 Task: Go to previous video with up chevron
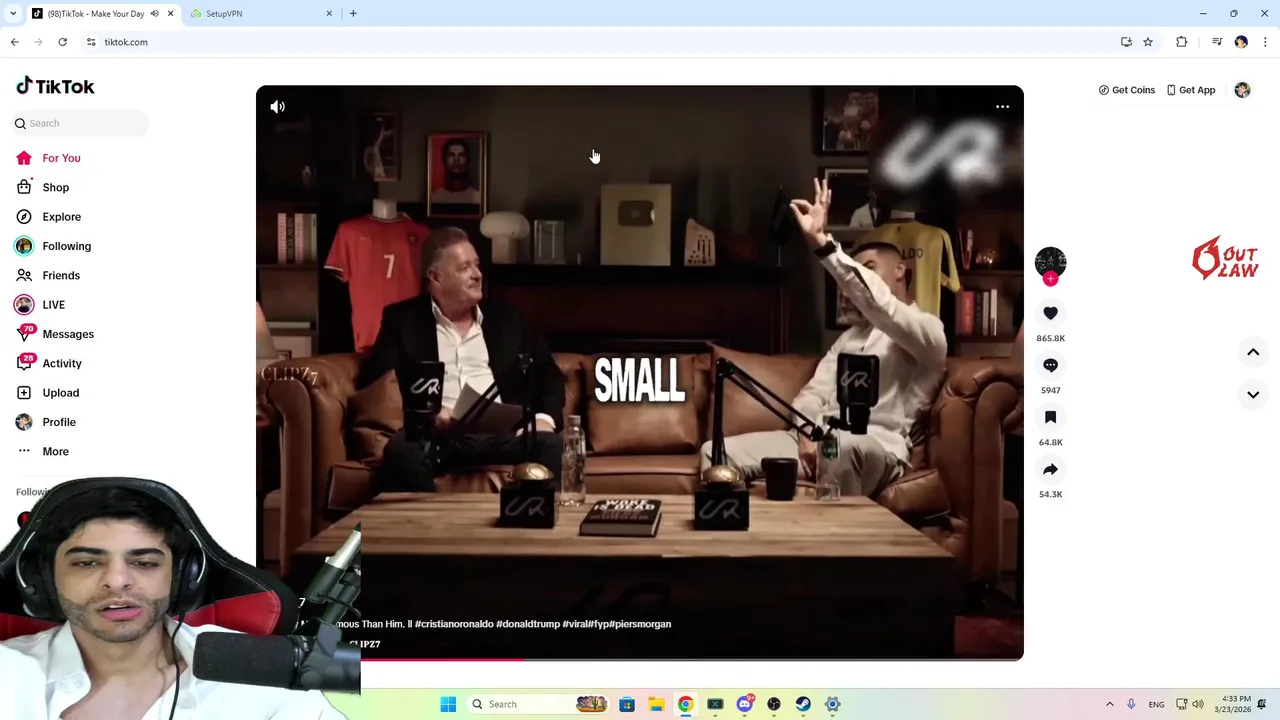[1253, 352]
